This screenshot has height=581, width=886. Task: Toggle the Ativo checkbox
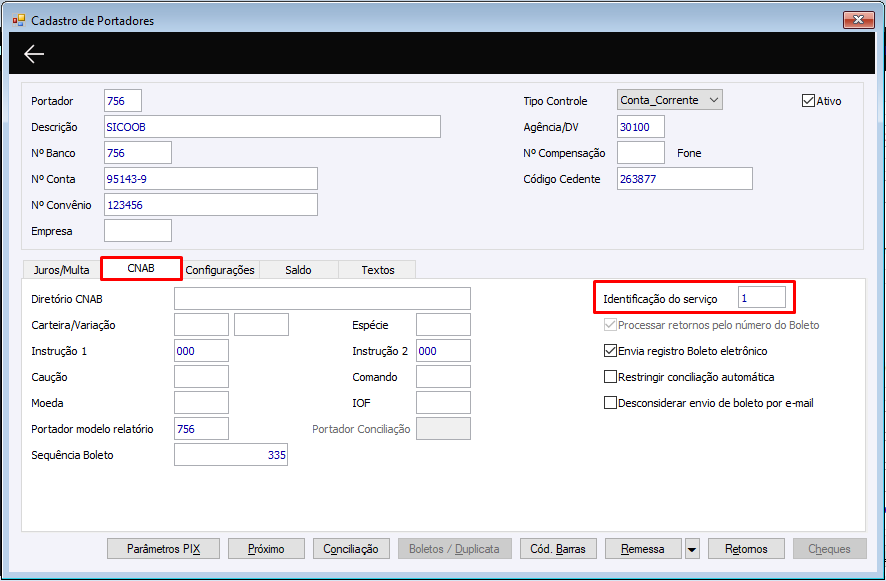808,101
